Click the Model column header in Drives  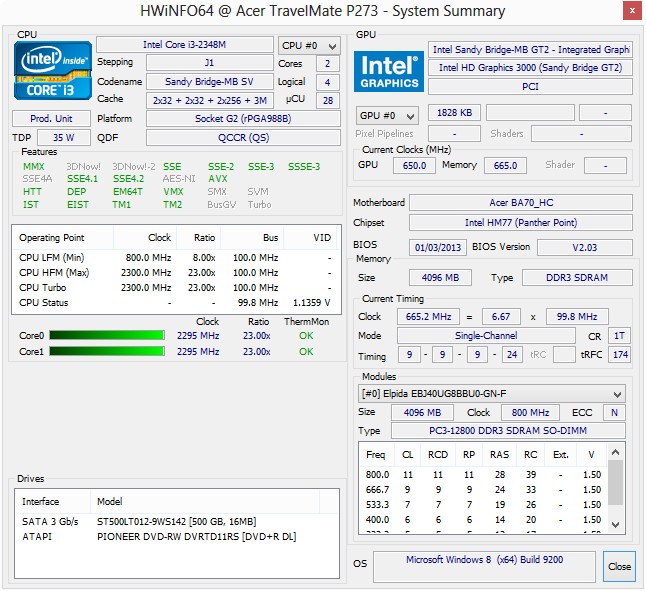pyautogui.click(x=205, y=502)
